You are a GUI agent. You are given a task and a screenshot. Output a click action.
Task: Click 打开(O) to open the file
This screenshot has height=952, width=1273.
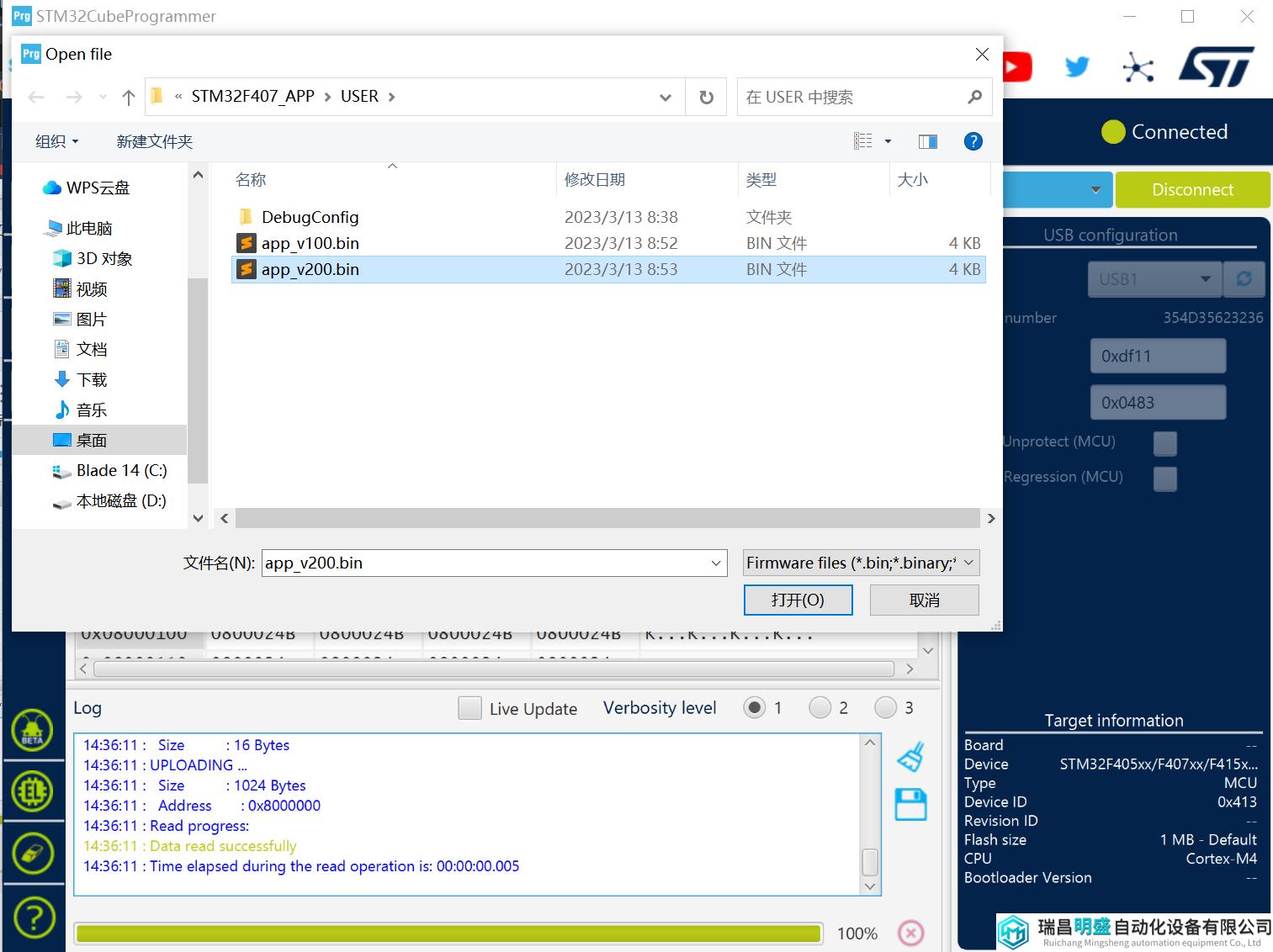click(798, 600)
